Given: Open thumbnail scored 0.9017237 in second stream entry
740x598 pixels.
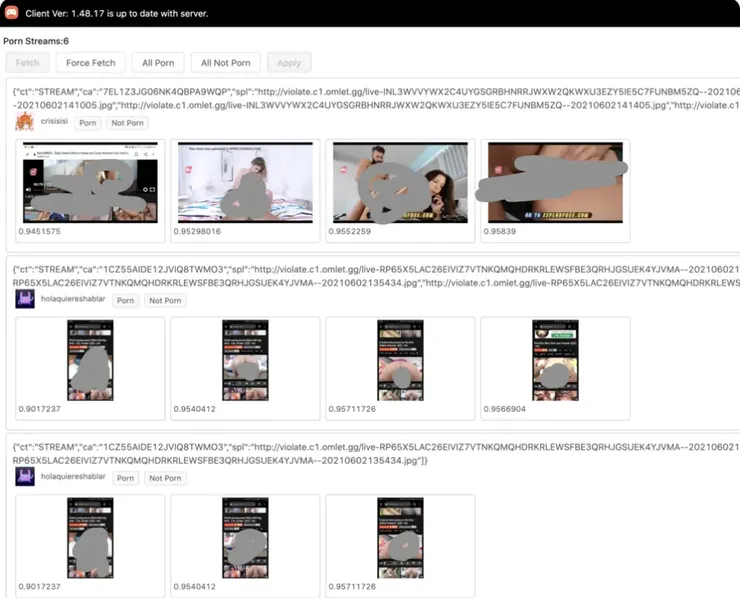Looking at the screenshot, I should [90, 360].
